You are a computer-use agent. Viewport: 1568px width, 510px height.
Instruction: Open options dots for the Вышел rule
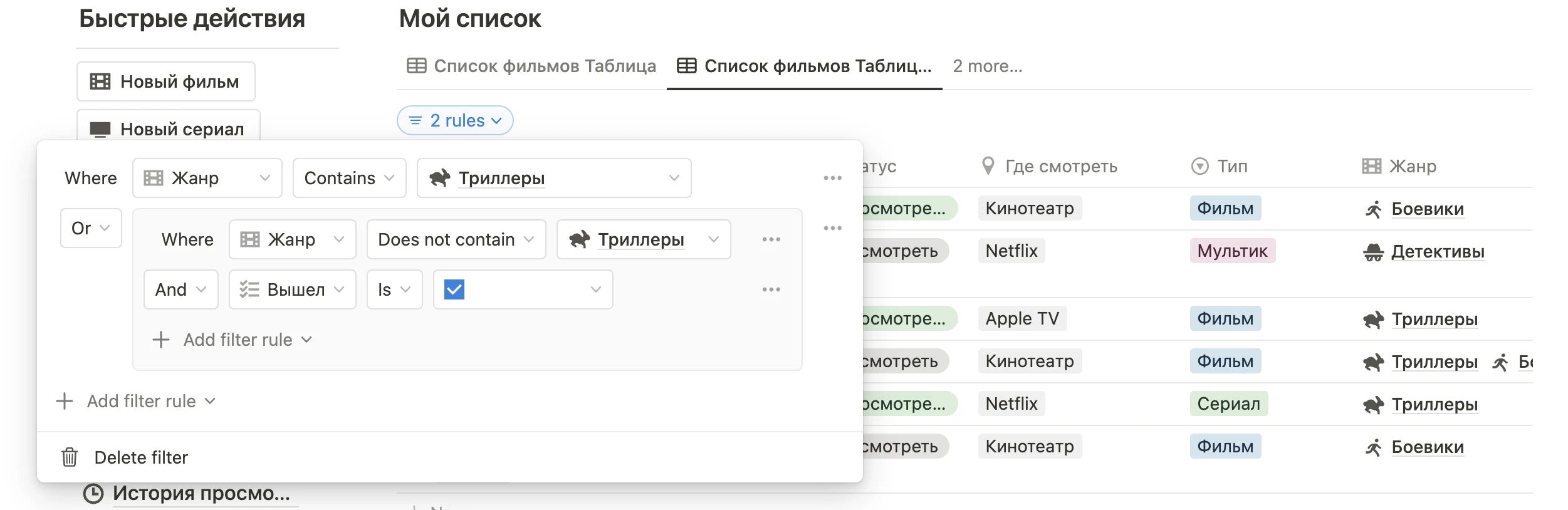pos(771,289)
